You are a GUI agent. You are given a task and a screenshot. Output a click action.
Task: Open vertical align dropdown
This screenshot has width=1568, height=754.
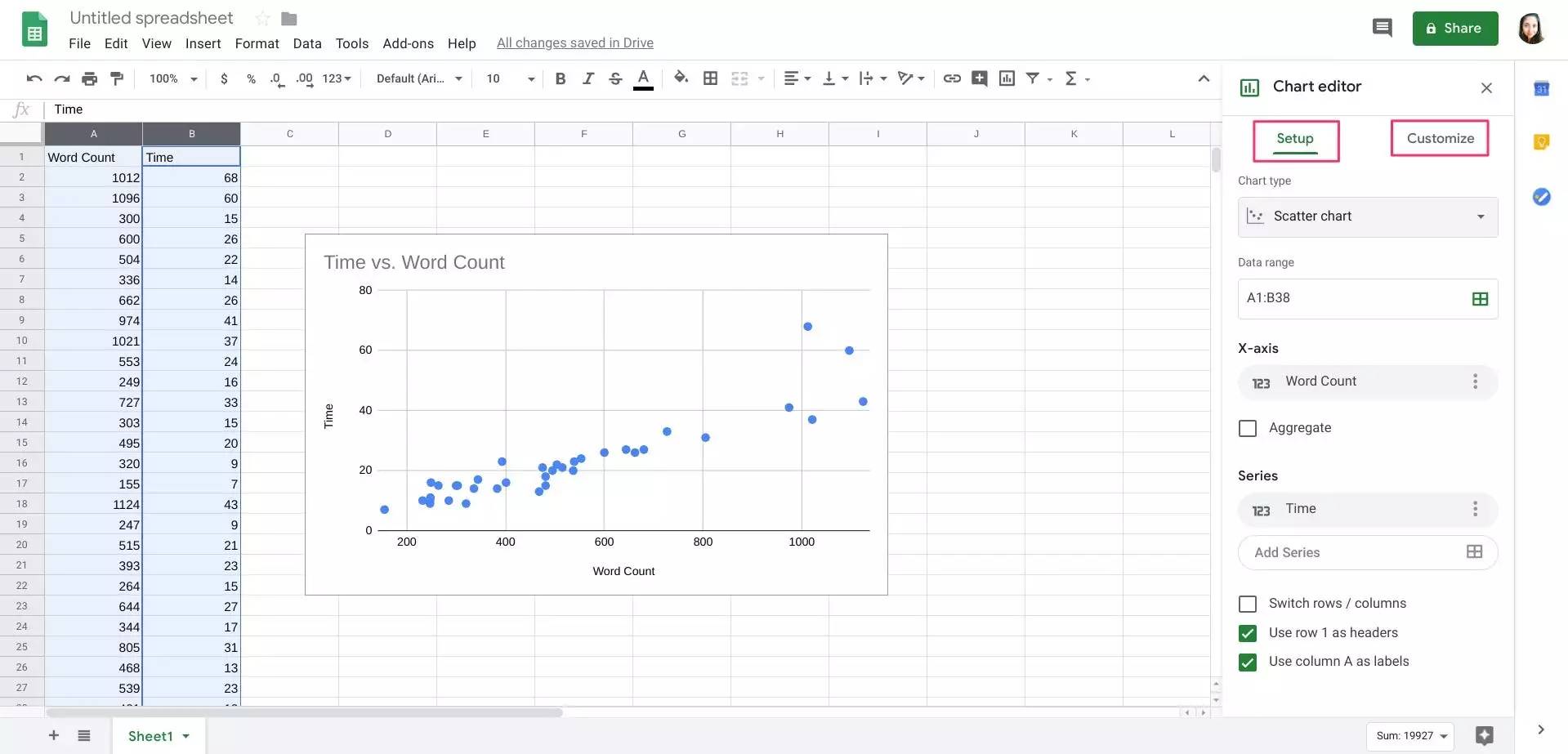click(835, 78)
